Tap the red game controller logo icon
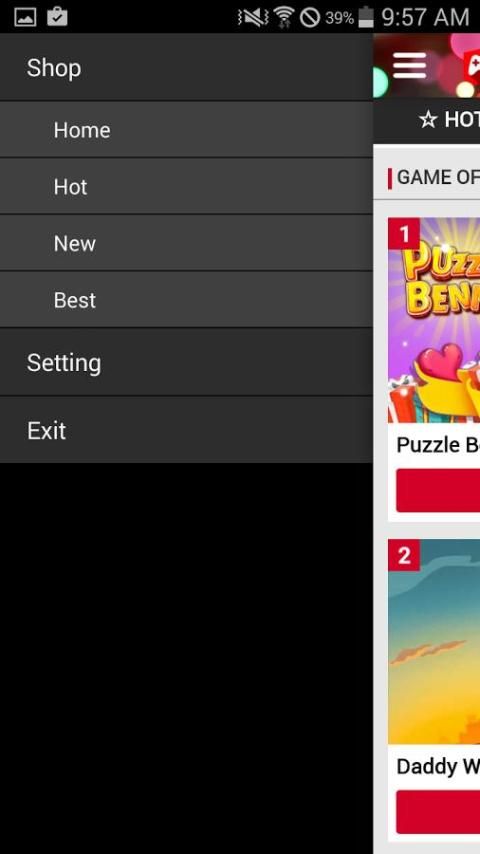Screen dimensions: 480x854 (472, 67)
